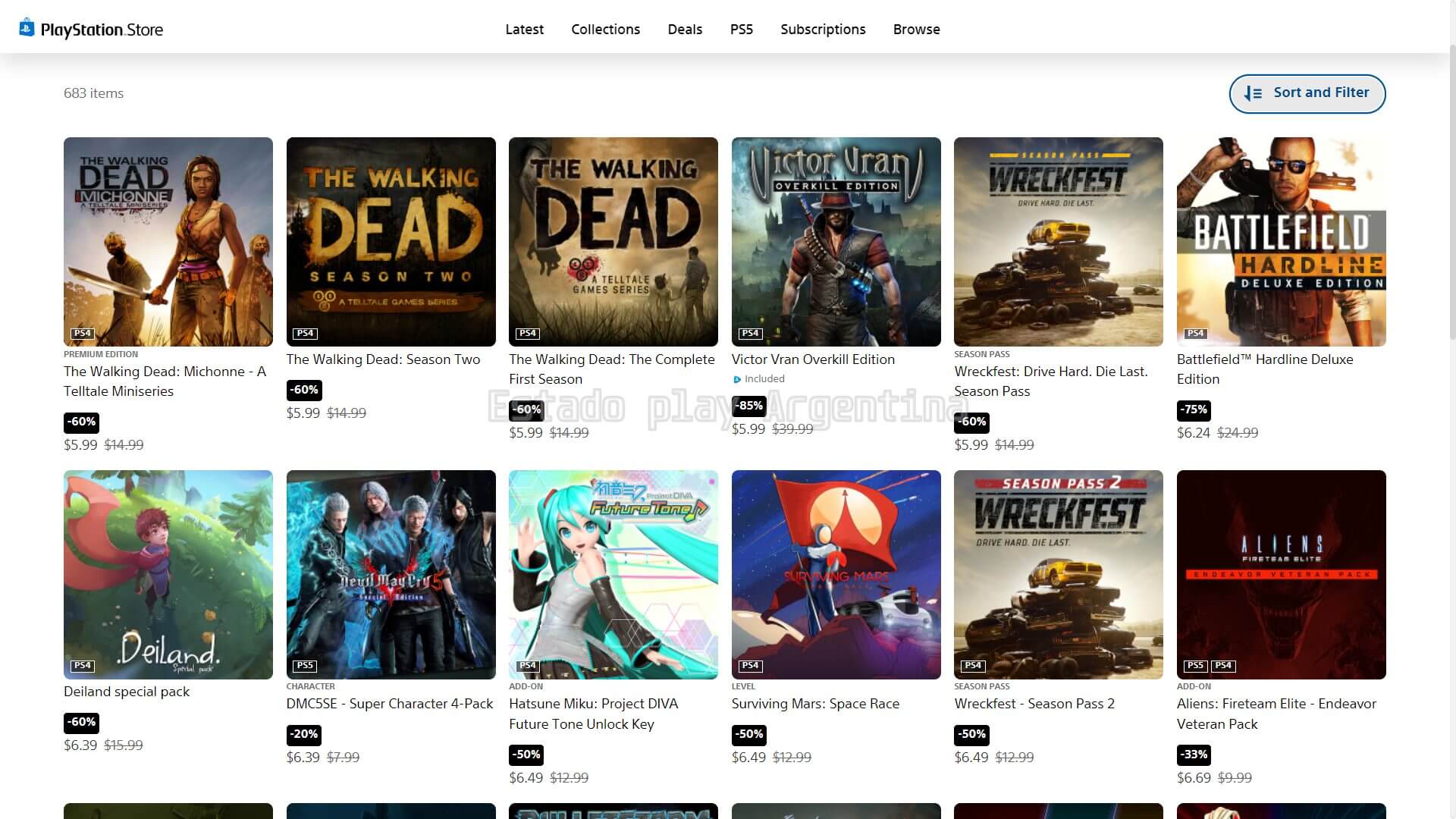The height and width of the screenshot is (819, 1456).
Task: Click PS4 badge on Victor Vran cover
Action: 750,333
